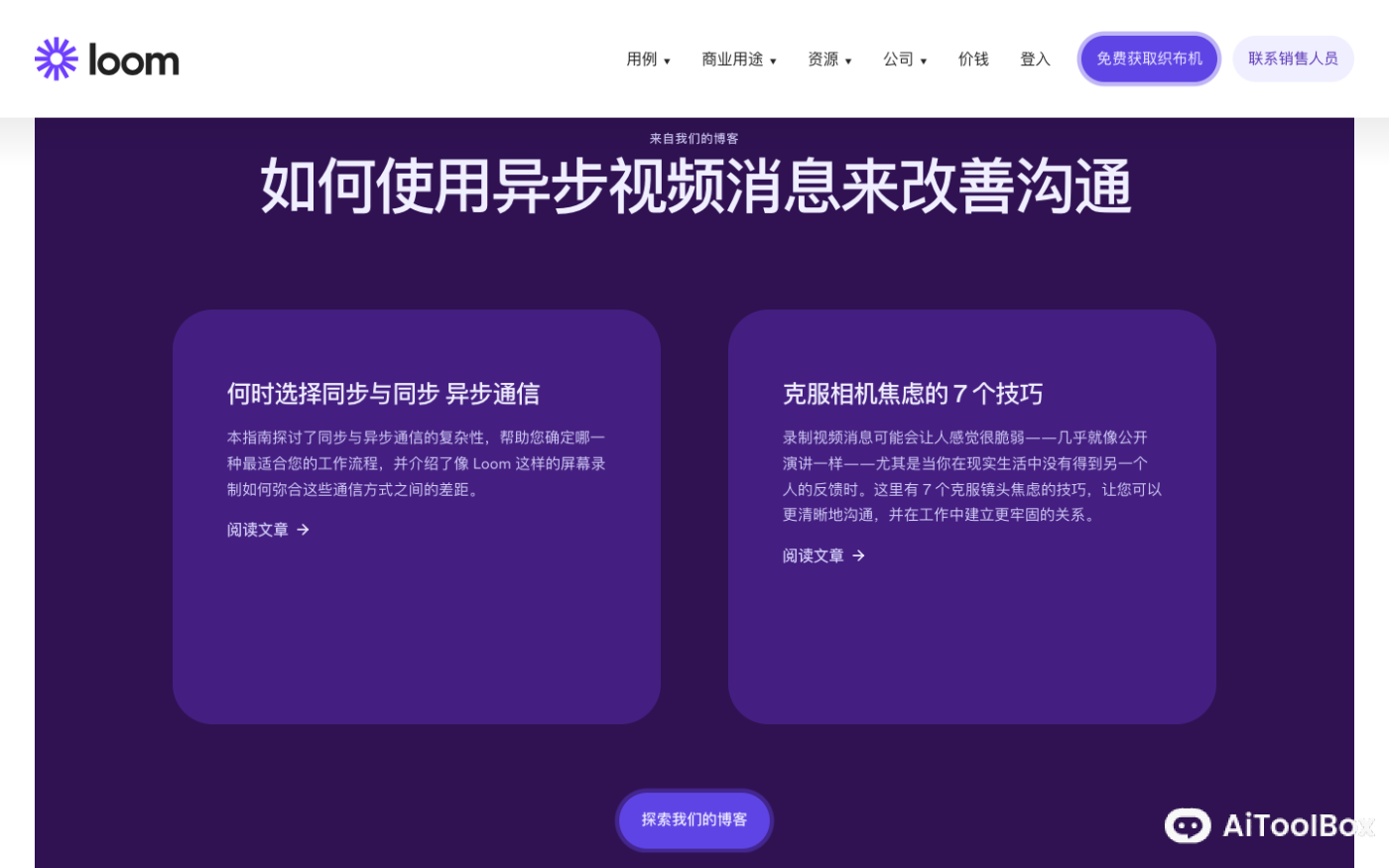Expand the 商业用途 dropdown menu
This screenshot has height=868, width=1389.
[x=738, y=59]
